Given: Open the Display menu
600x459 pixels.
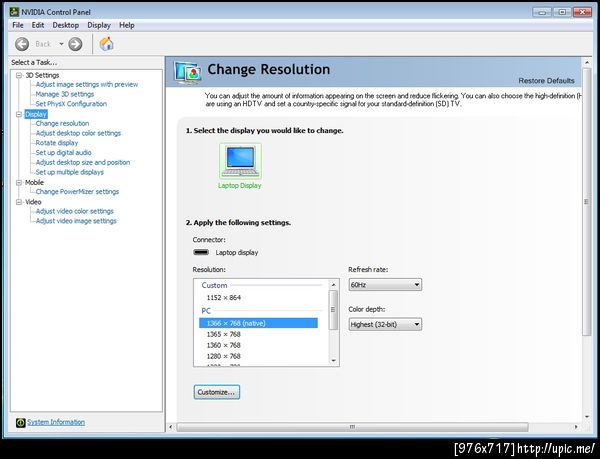Looking at the screenshot, I should pyautogui.click(x=99, y=25).
